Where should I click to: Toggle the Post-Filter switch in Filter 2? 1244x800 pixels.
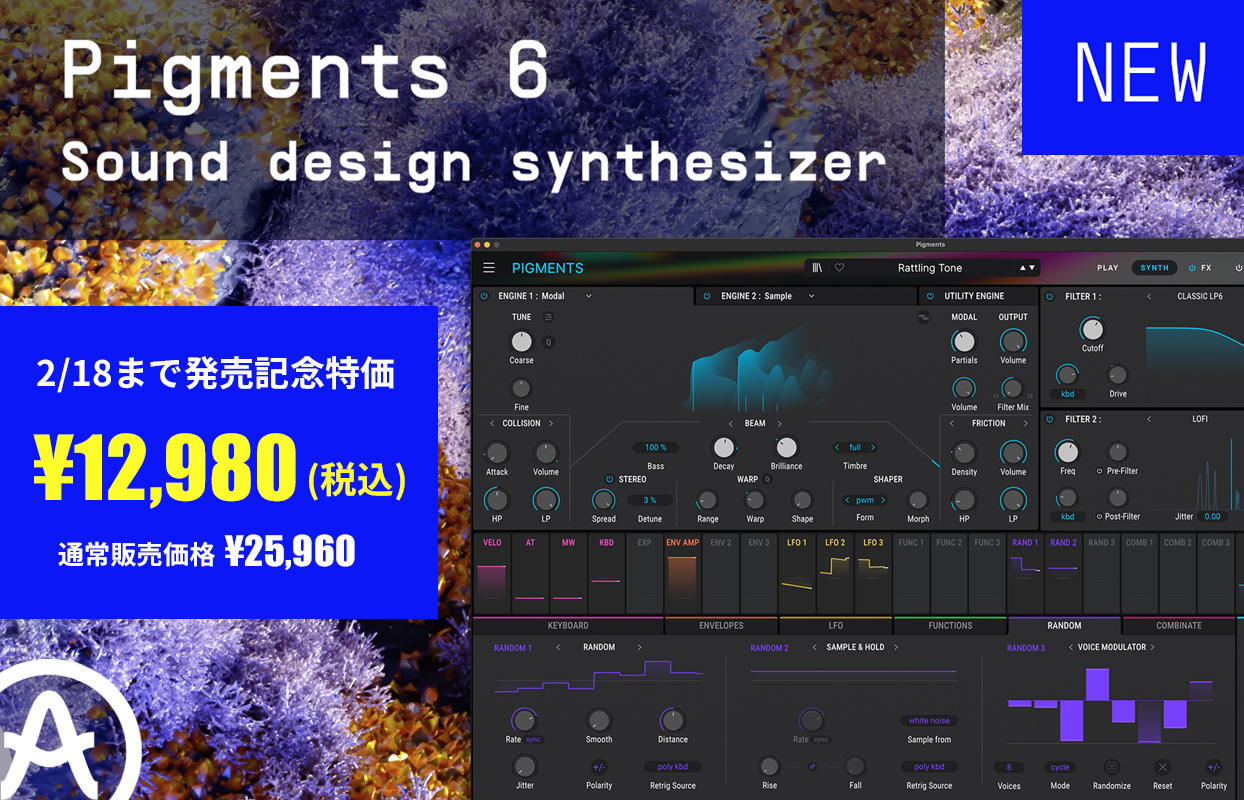(1100, 517)
